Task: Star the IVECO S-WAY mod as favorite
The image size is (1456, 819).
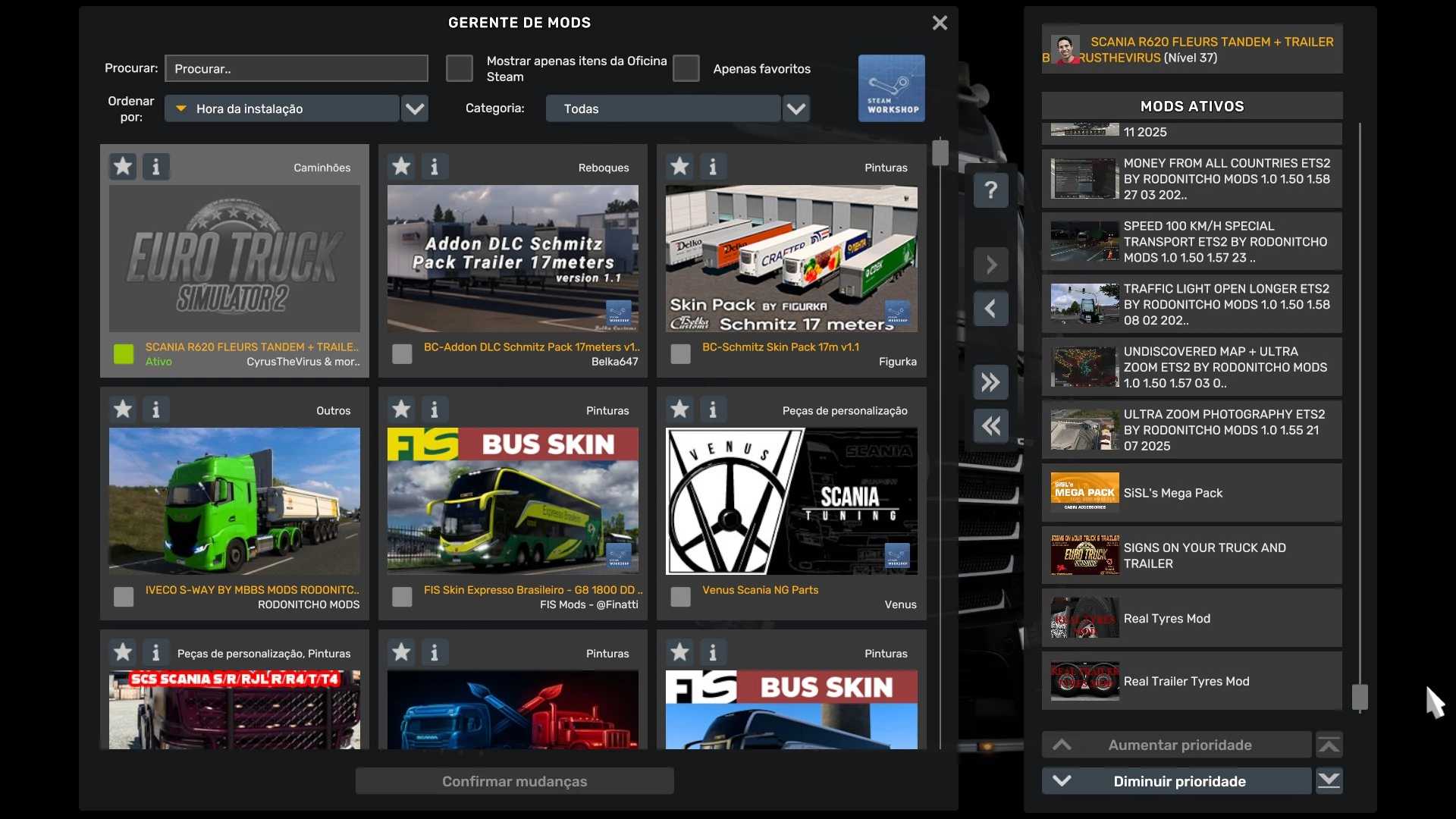Action: click(123, 409)
